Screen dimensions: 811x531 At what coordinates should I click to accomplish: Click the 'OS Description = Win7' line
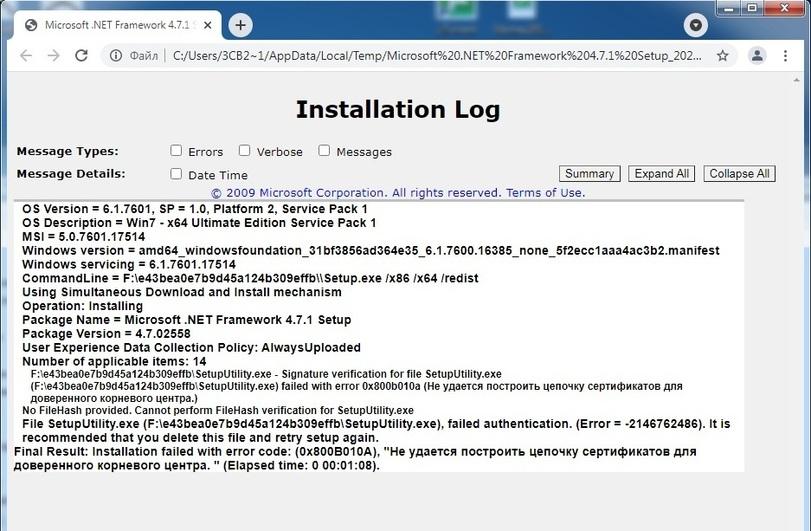[x=199, y=223]
